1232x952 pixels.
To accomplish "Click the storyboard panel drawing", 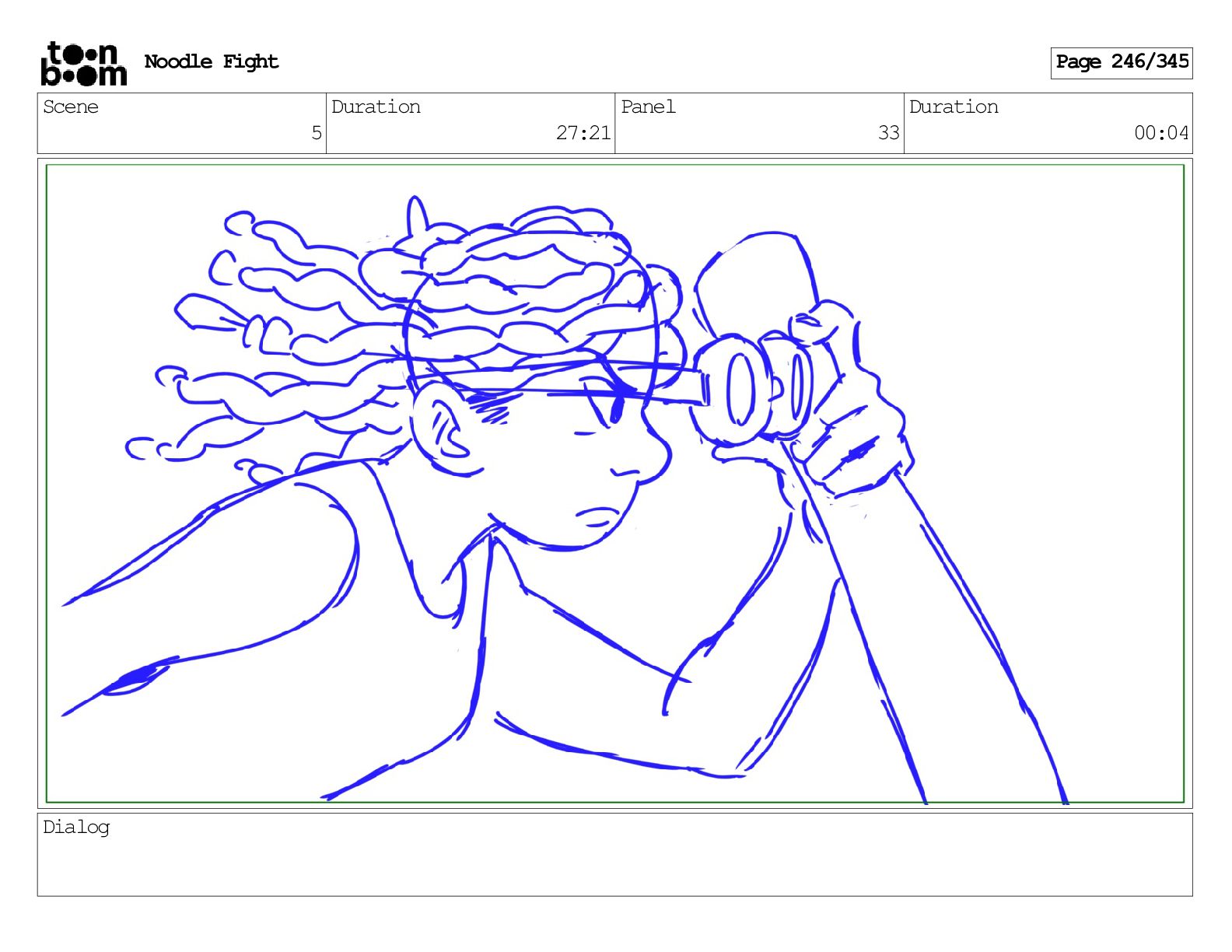I will (x=615, y=483).
